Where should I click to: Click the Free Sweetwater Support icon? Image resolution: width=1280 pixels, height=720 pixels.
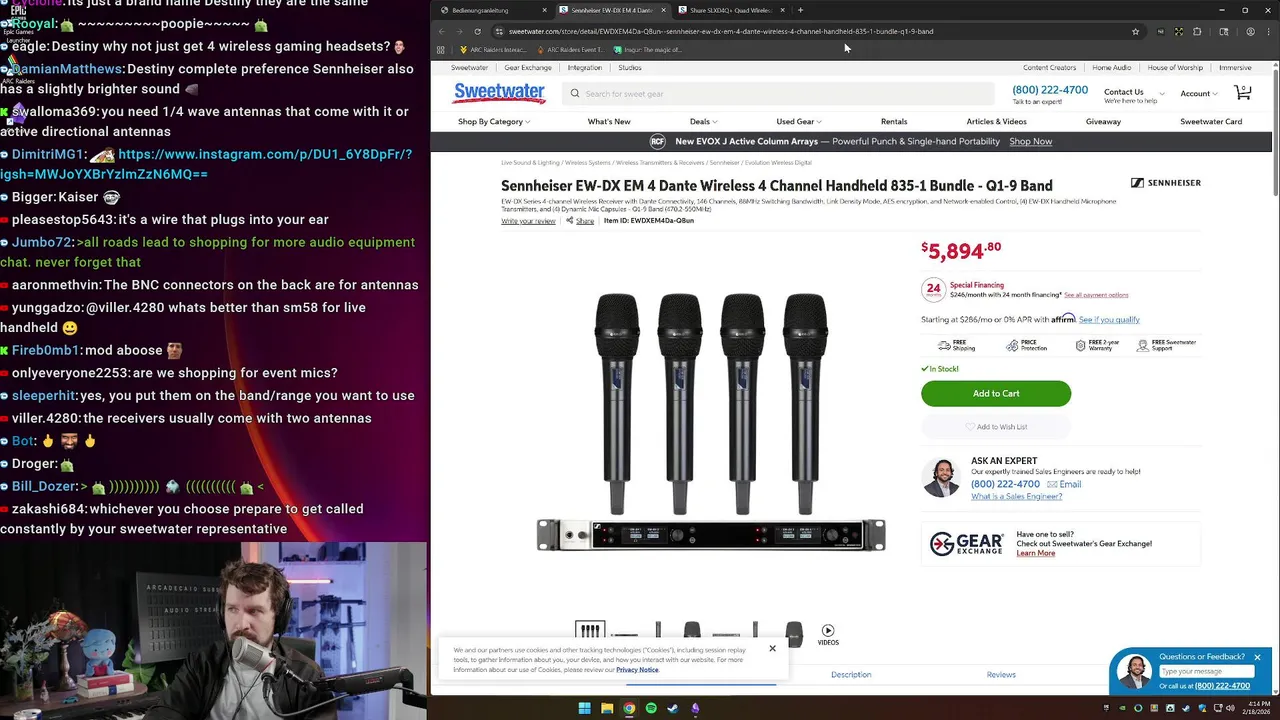[1142, 345]
